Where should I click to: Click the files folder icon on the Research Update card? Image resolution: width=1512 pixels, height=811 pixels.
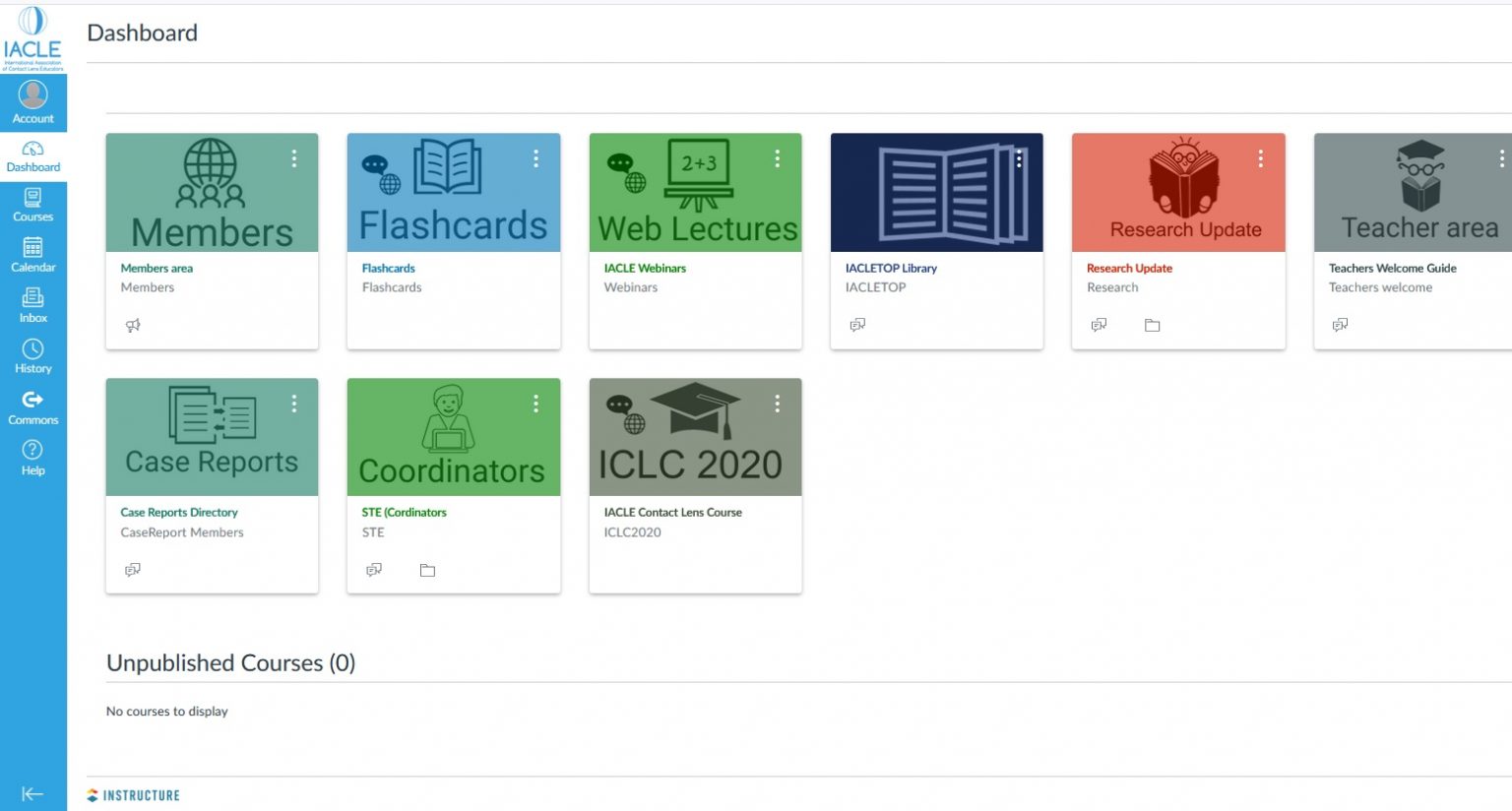(1153, 325)
